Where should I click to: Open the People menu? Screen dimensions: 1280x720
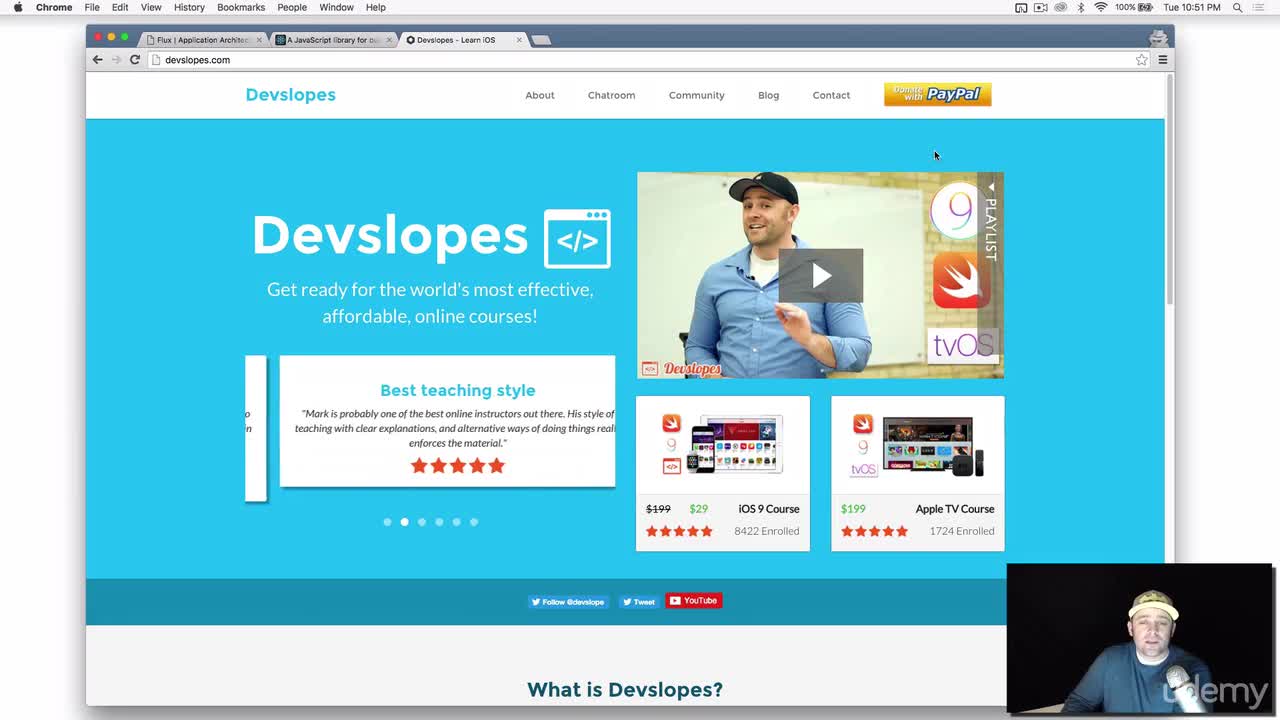(292, 7)
